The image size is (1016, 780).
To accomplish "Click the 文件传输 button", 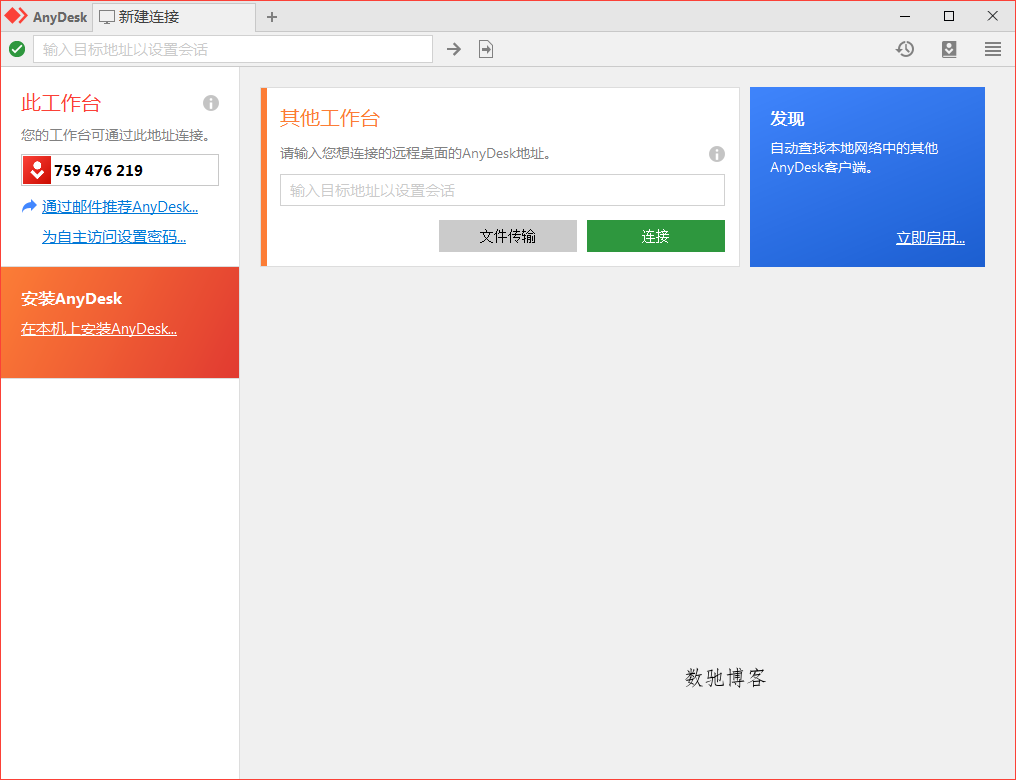I will pos(508,236).
